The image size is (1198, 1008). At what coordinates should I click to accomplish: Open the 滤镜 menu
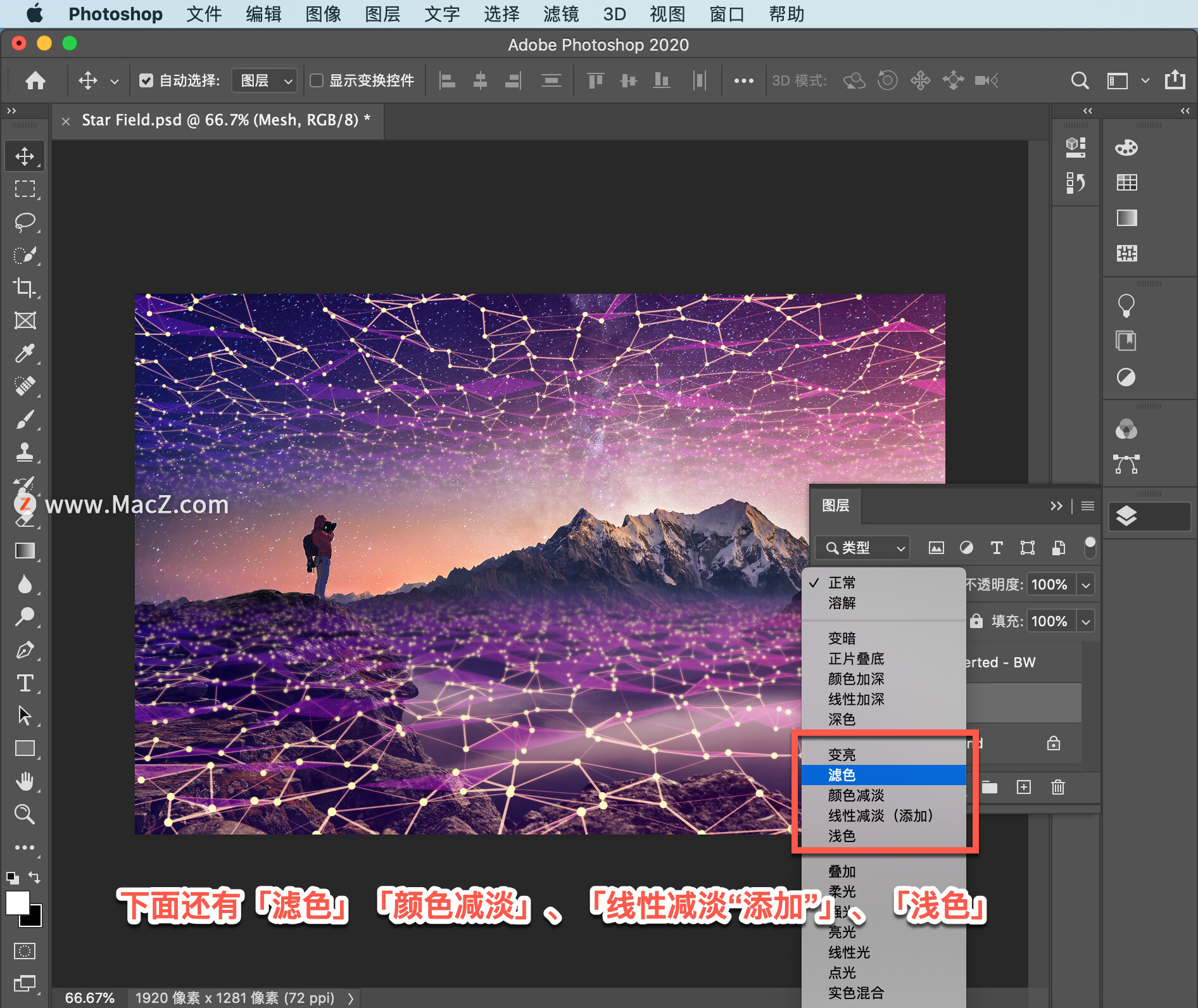pos(560,14)
